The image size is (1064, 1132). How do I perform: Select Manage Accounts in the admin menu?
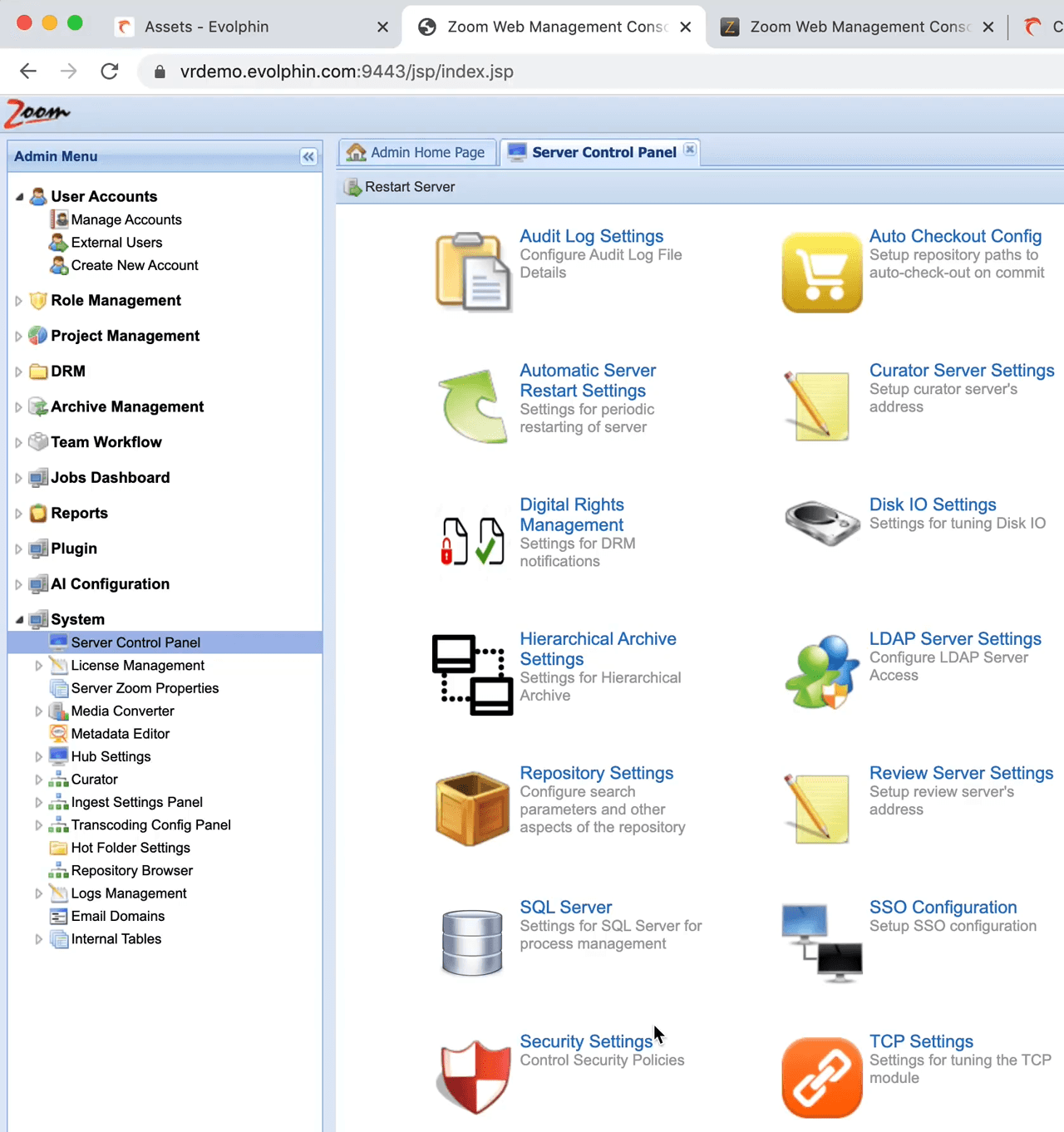126,219
